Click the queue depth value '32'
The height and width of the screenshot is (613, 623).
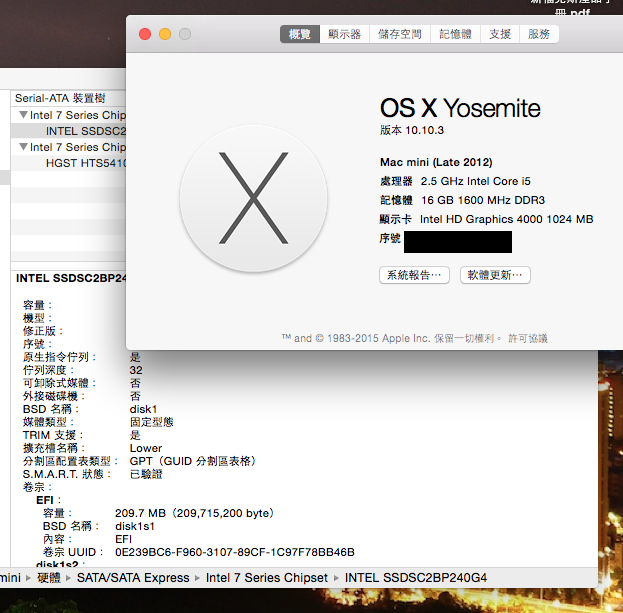coord(136,370)
